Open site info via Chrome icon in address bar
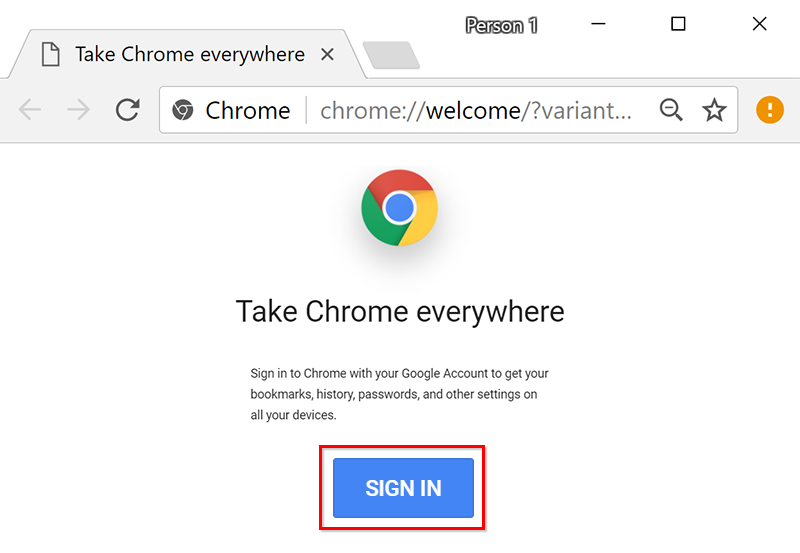This screenshot has width=800, height=553. tap(183, 110)
